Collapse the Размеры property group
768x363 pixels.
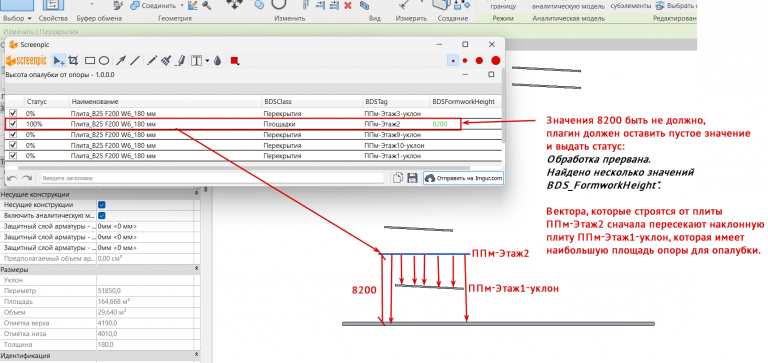point(196,269)
